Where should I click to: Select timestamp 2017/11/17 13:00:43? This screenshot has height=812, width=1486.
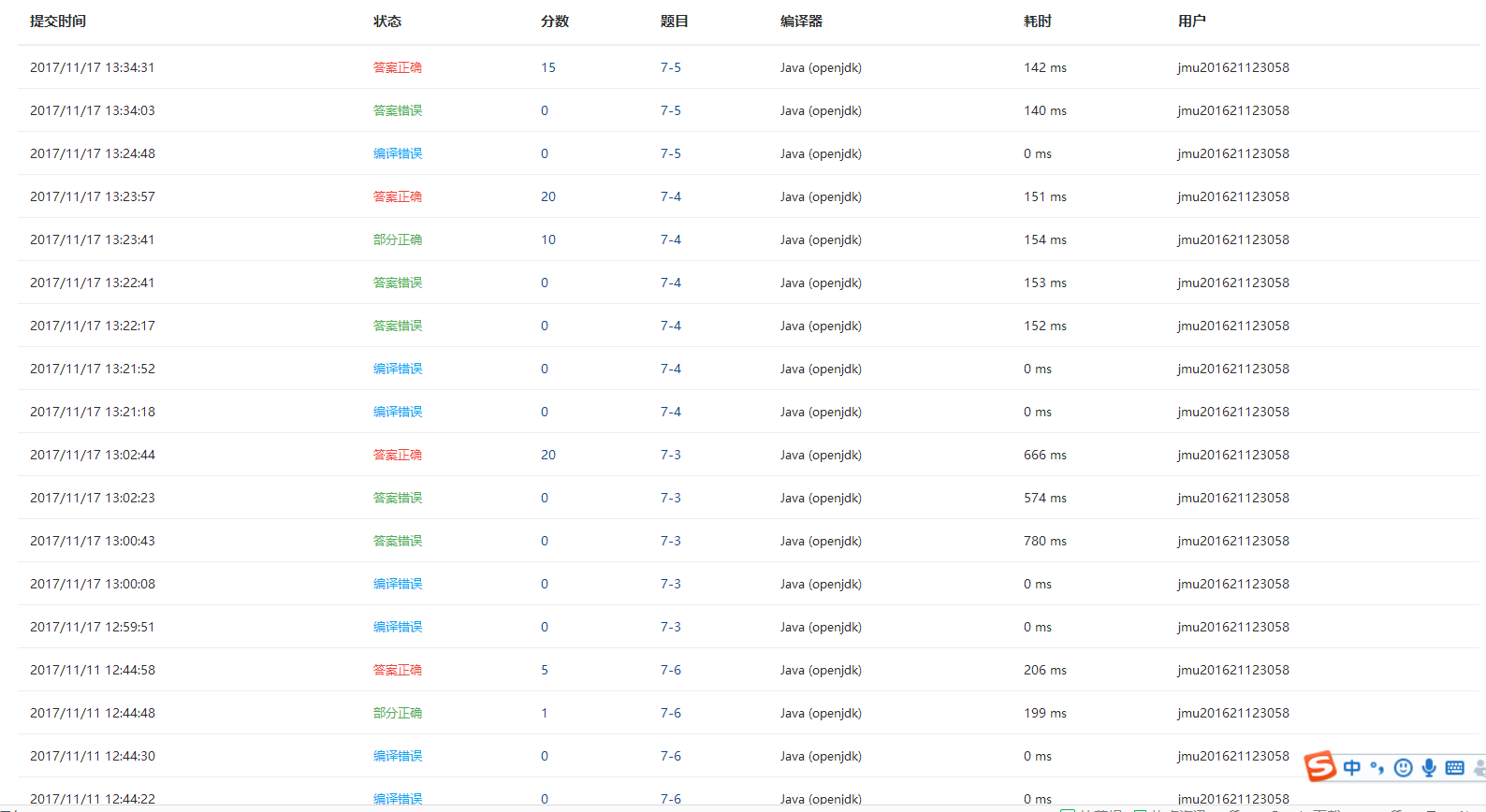(93, 541)
